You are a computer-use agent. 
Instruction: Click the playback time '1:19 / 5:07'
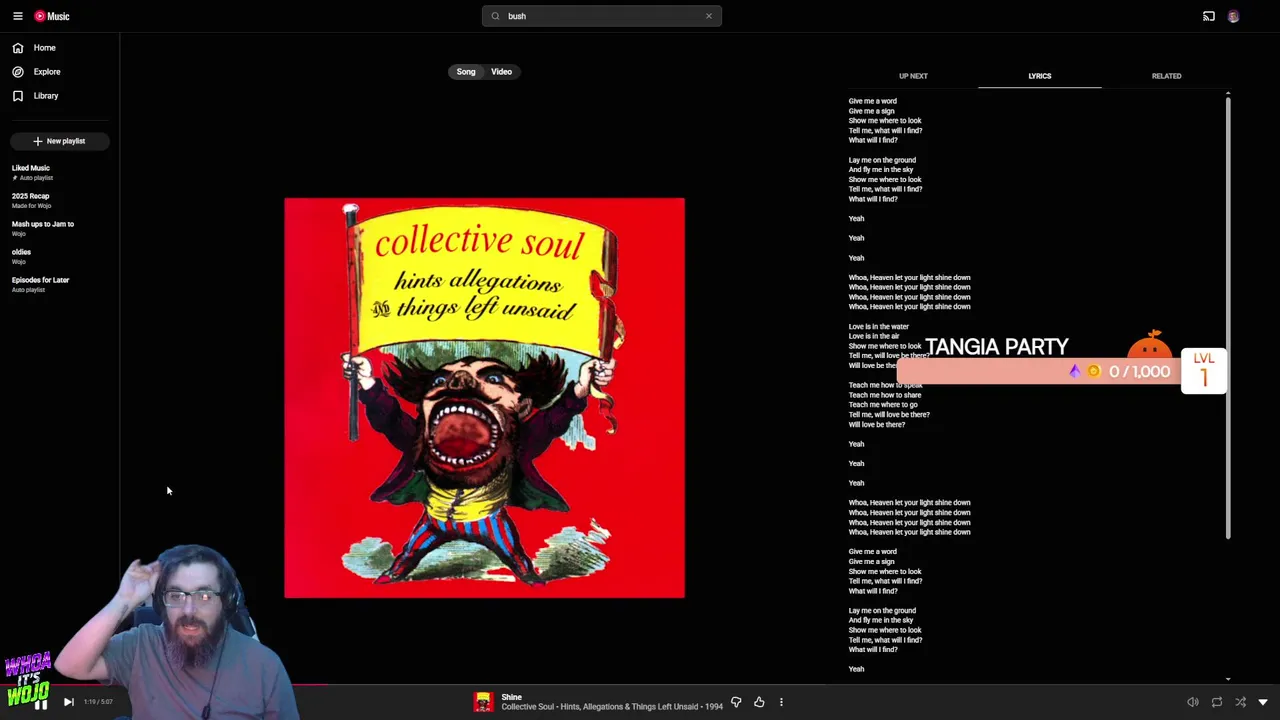point(98,702)
